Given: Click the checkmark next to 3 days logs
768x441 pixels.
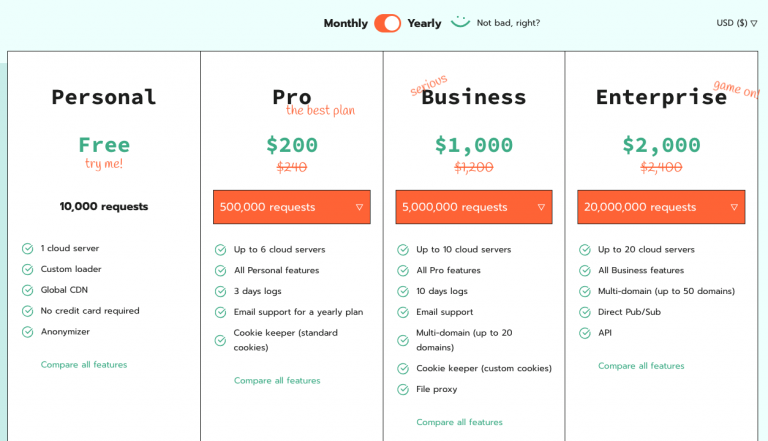Looking at the screenshot, I should 221,291.
